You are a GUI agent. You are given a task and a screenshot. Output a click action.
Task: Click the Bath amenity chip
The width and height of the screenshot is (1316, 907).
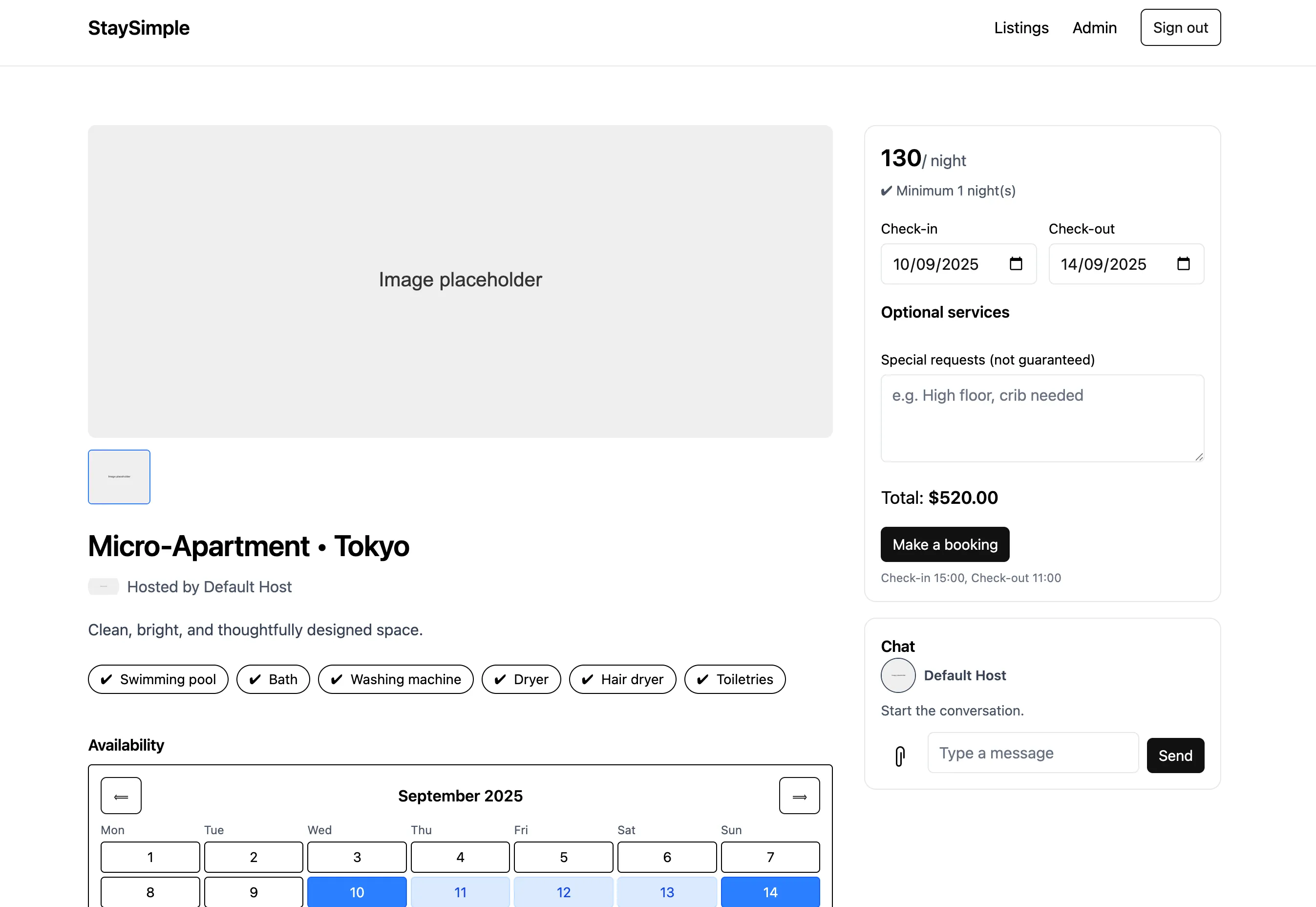273,679
